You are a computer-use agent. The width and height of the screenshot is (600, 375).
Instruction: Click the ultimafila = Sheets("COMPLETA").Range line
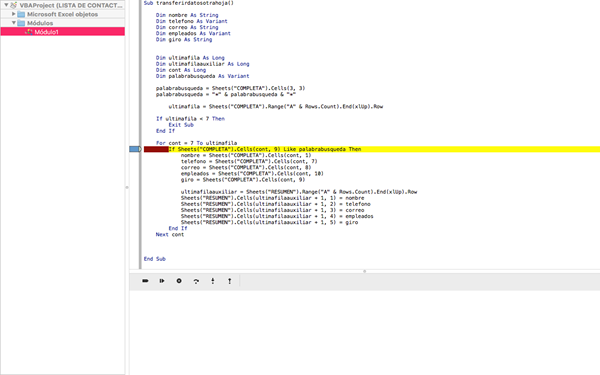click(276, 106)
